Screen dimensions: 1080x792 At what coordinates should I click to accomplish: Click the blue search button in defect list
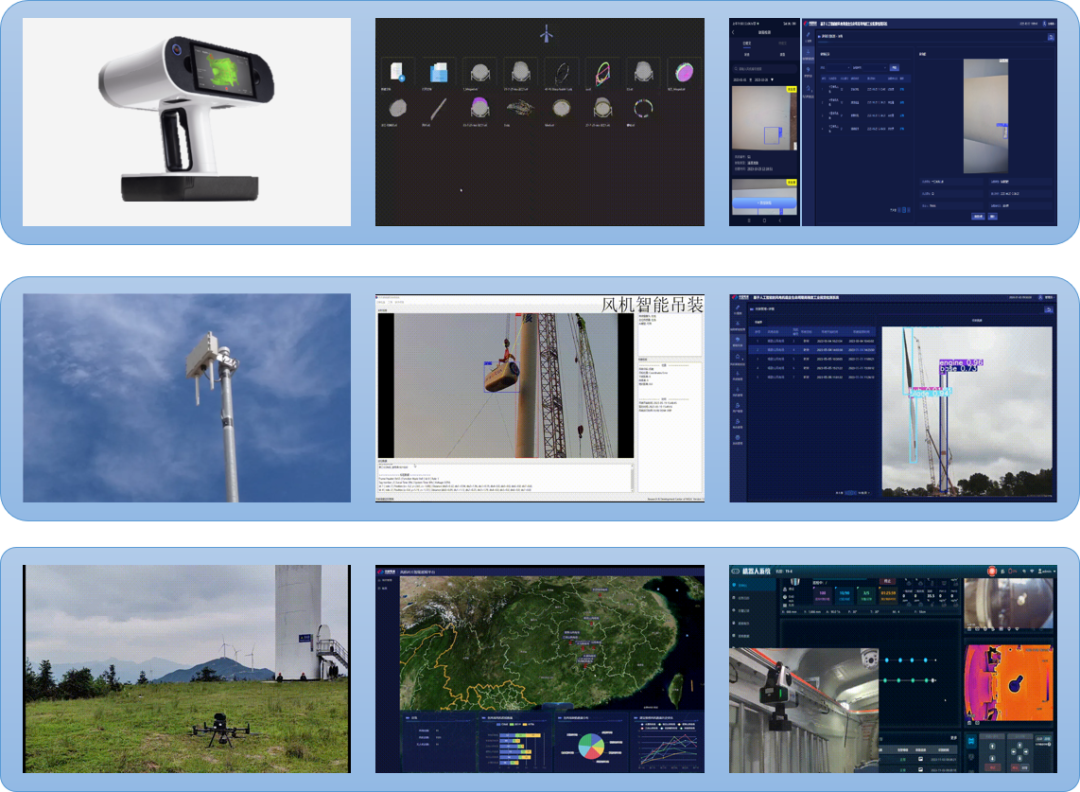[894, 68]
